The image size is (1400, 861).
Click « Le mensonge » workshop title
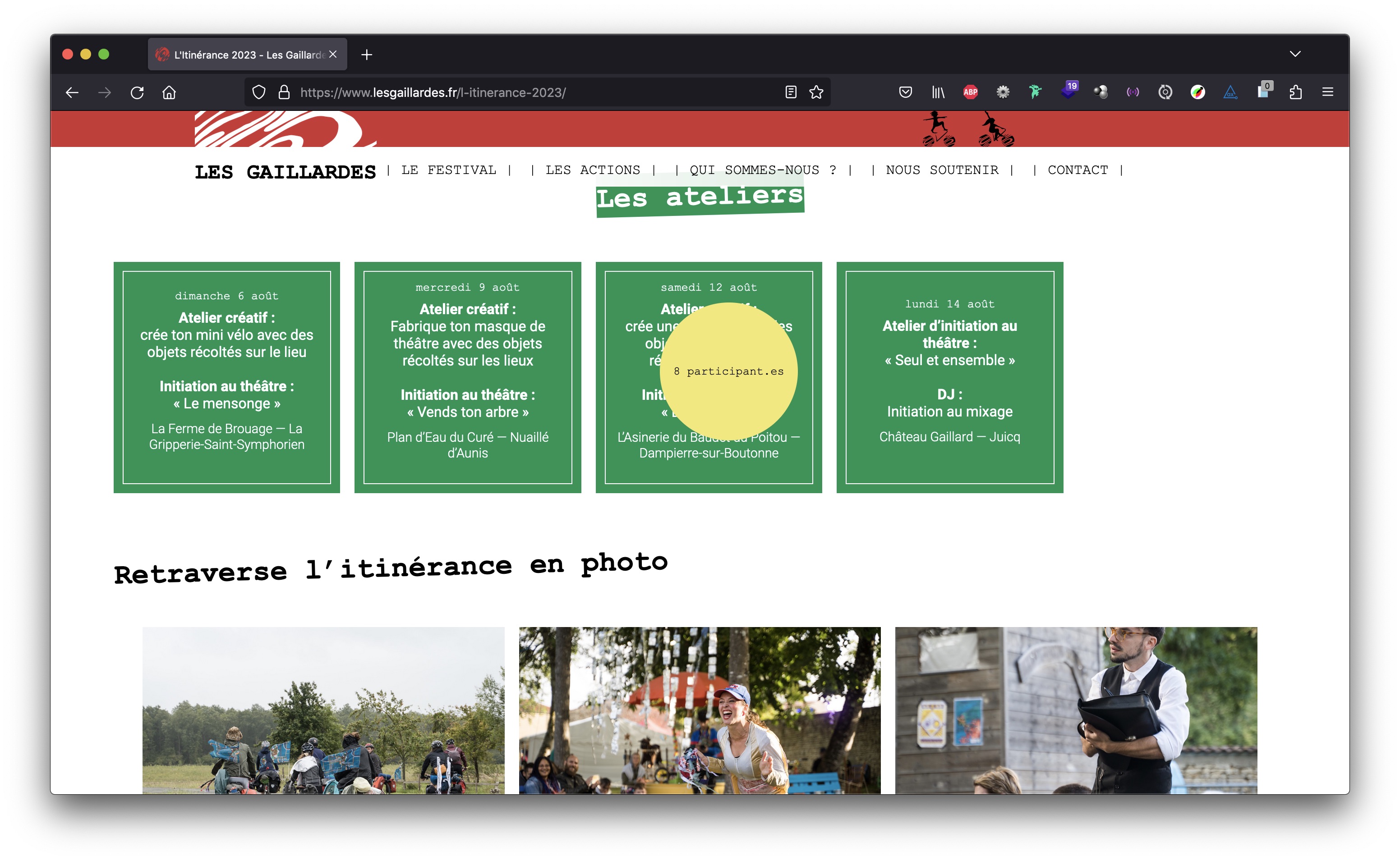tap(227, 404)
